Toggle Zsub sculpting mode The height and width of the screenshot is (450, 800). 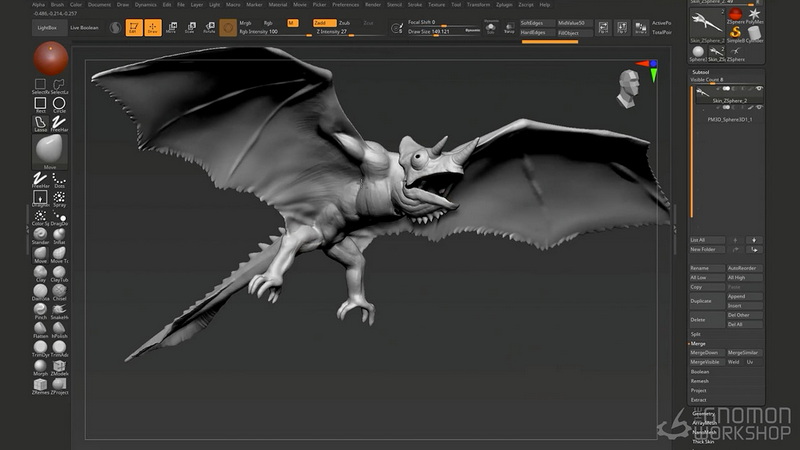[x=345, y=23]
